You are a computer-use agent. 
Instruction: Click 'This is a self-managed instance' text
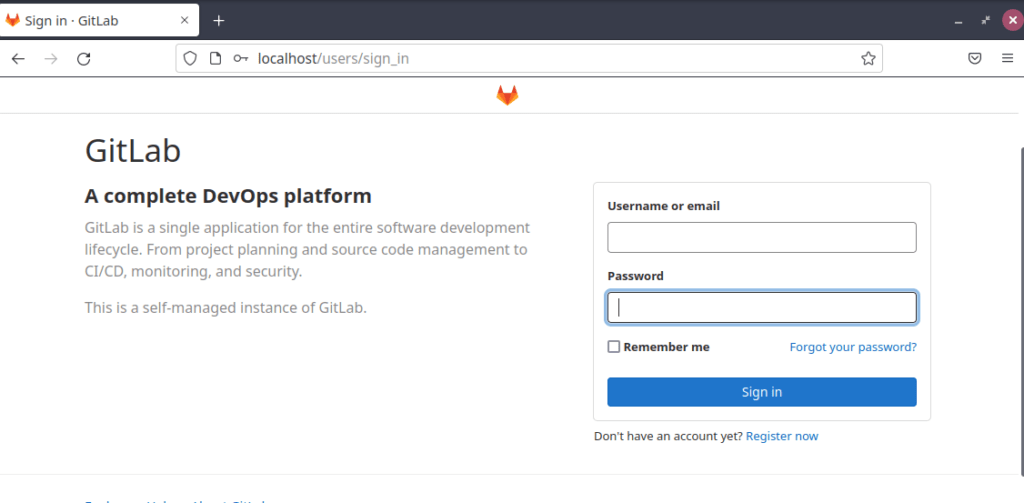(225, 307)
